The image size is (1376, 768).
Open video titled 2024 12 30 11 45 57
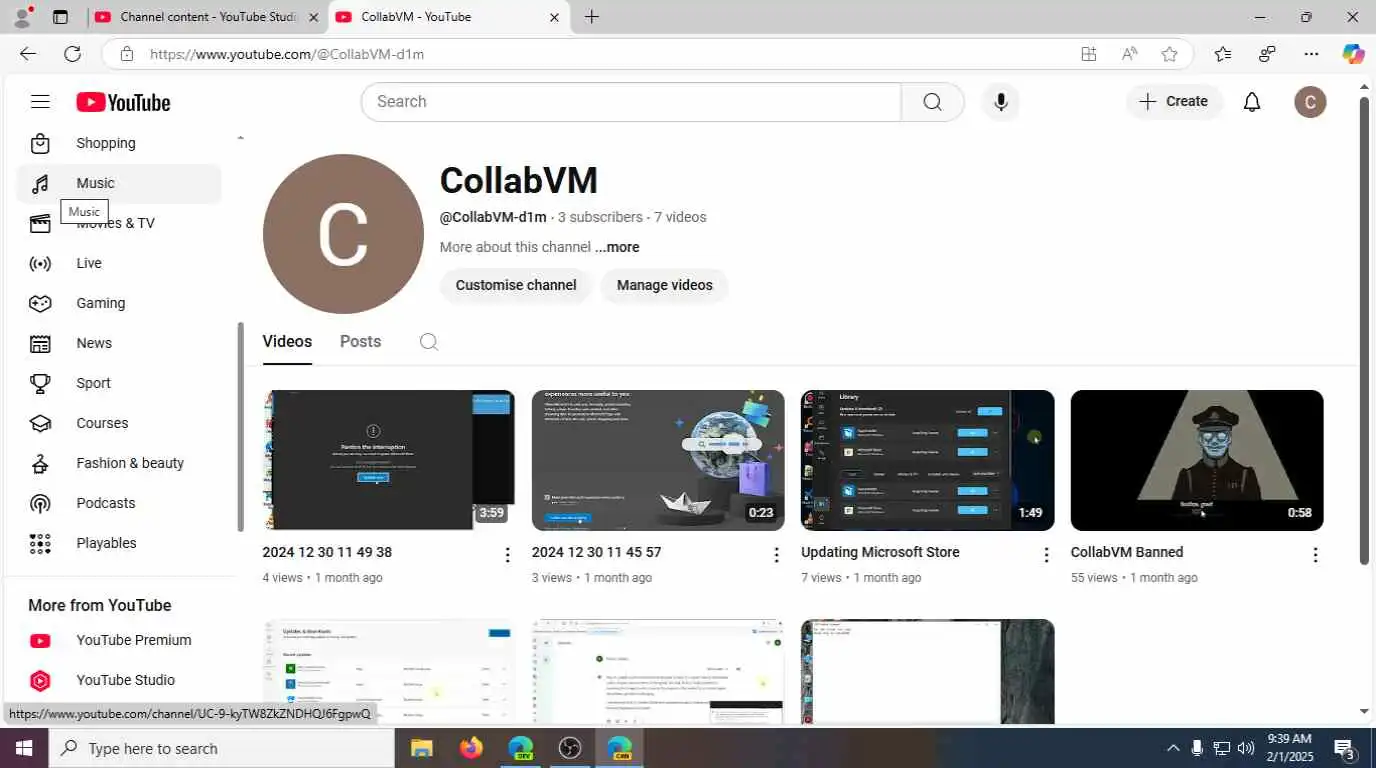coord(596,552)
